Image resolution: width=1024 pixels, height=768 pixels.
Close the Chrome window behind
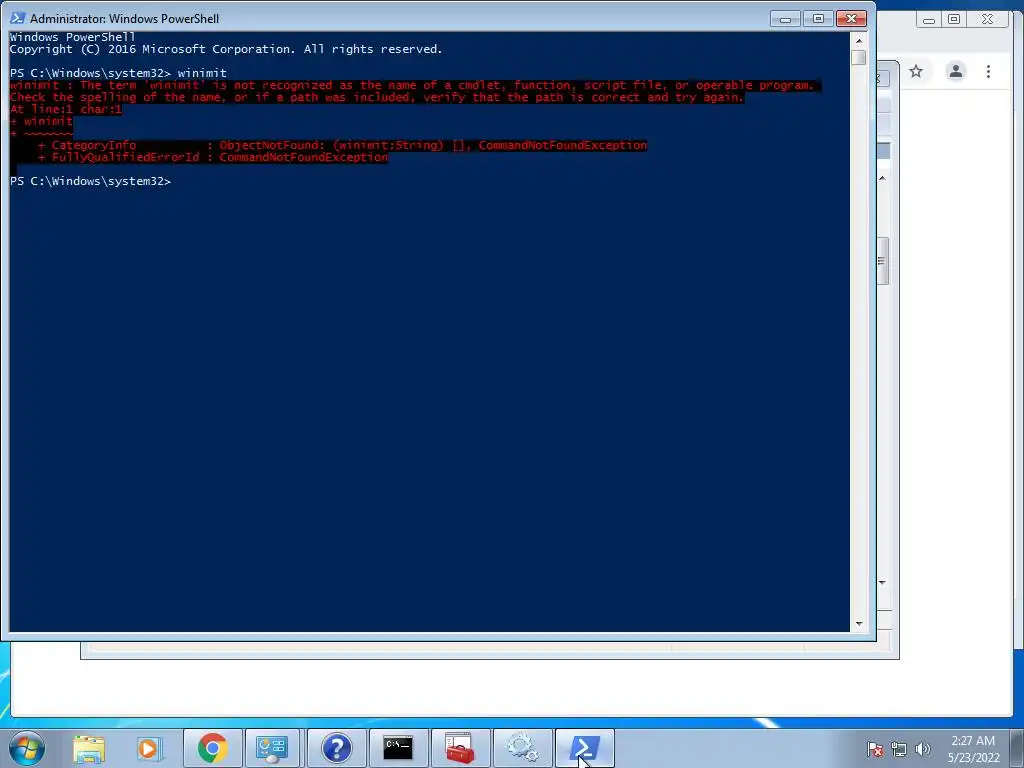988,20
